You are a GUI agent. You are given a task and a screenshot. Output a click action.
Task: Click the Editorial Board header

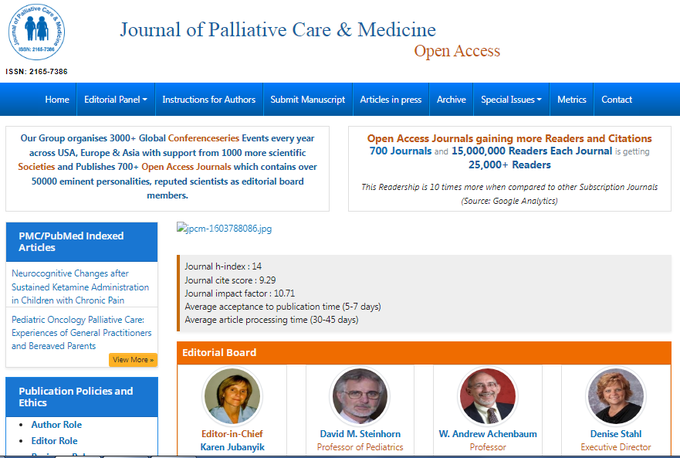pos(424,353)
